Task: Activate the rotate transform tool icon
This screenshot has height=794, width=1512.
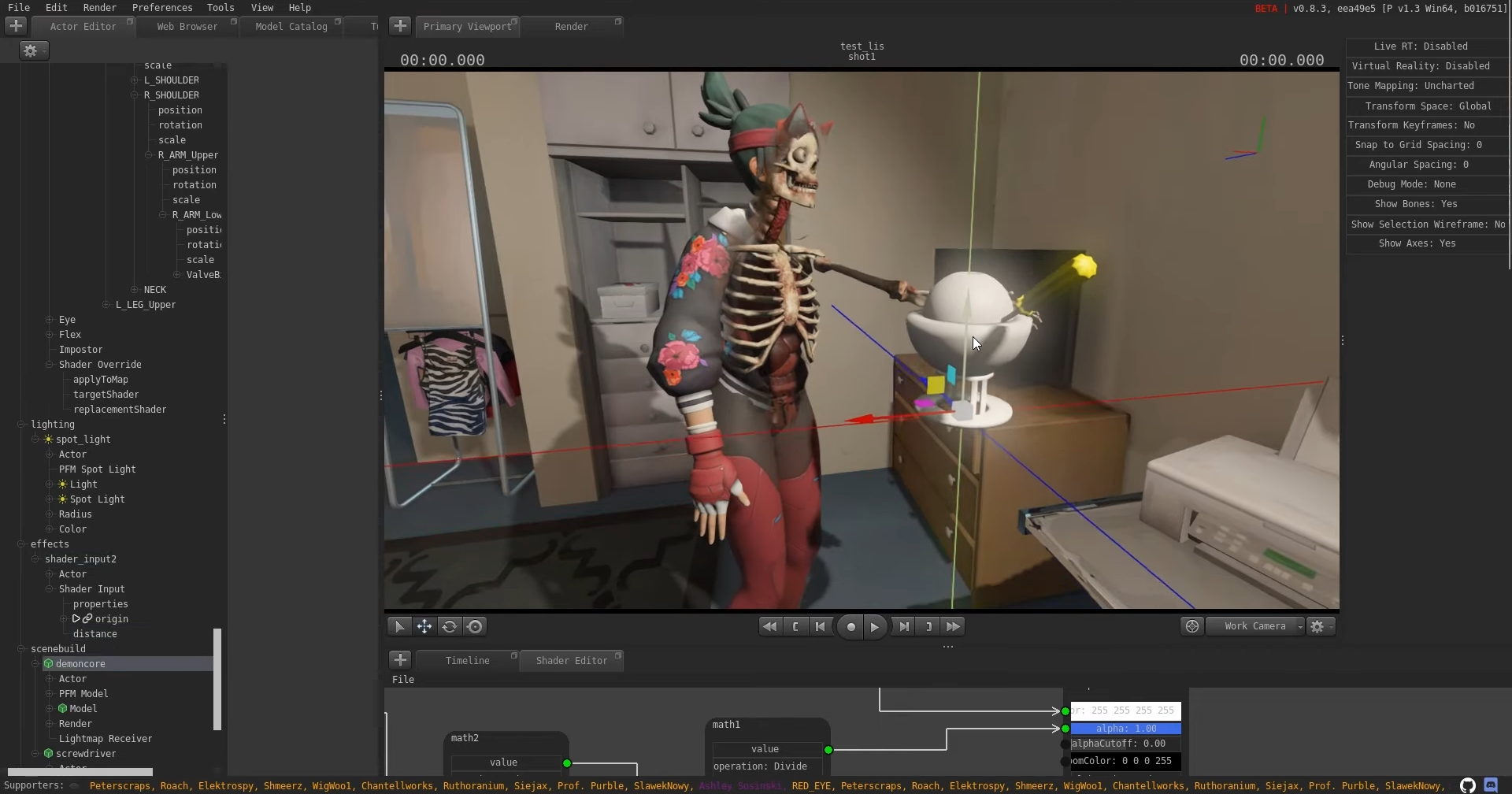Action: [450, 627]
